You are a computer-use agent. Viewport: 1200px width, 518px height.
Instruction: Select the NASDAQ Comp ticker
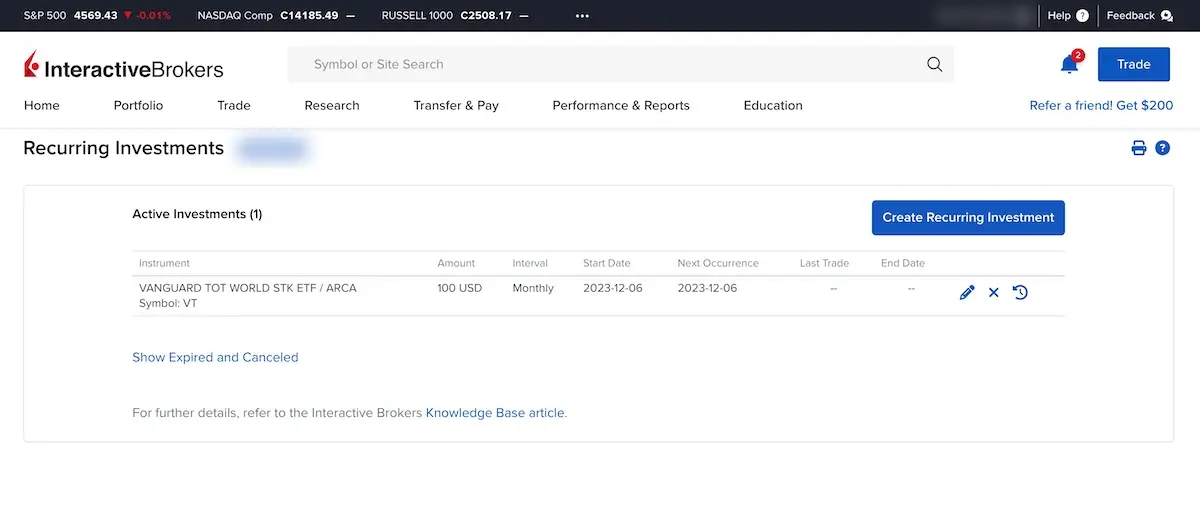[x=276, y=16]
